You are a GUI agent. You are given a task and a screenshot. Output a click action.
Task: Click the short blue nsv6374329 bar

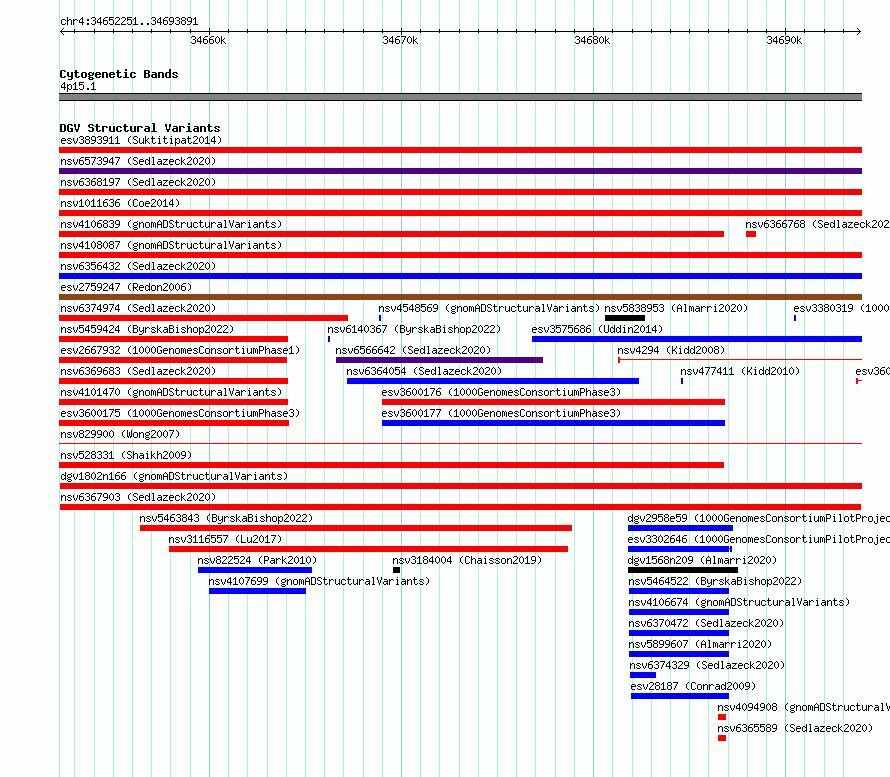(643, 675)
